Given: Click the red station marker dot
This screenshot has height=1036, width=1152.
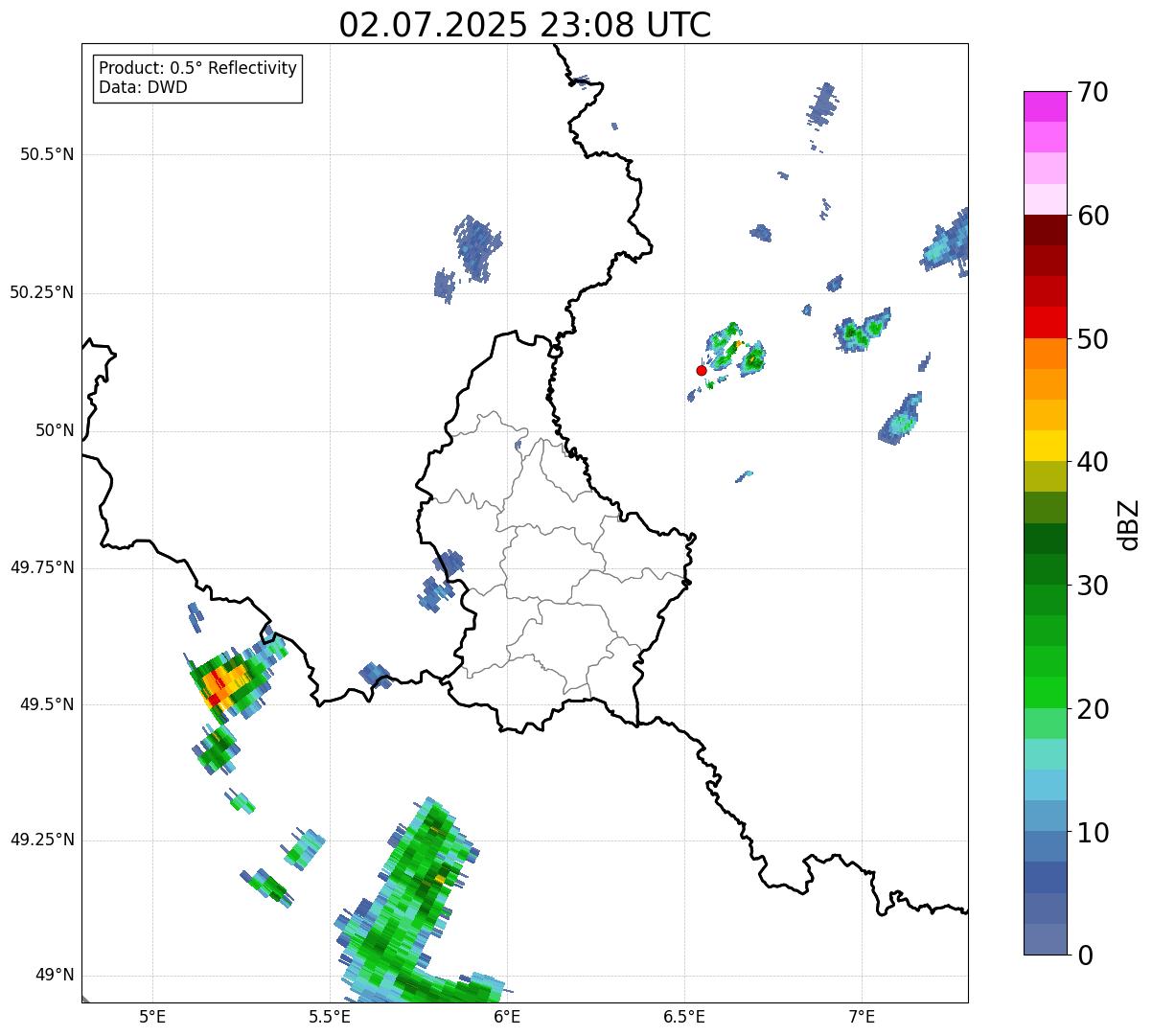Looking at the screenshot, I should pyautogui.click(x=702, y=370).
